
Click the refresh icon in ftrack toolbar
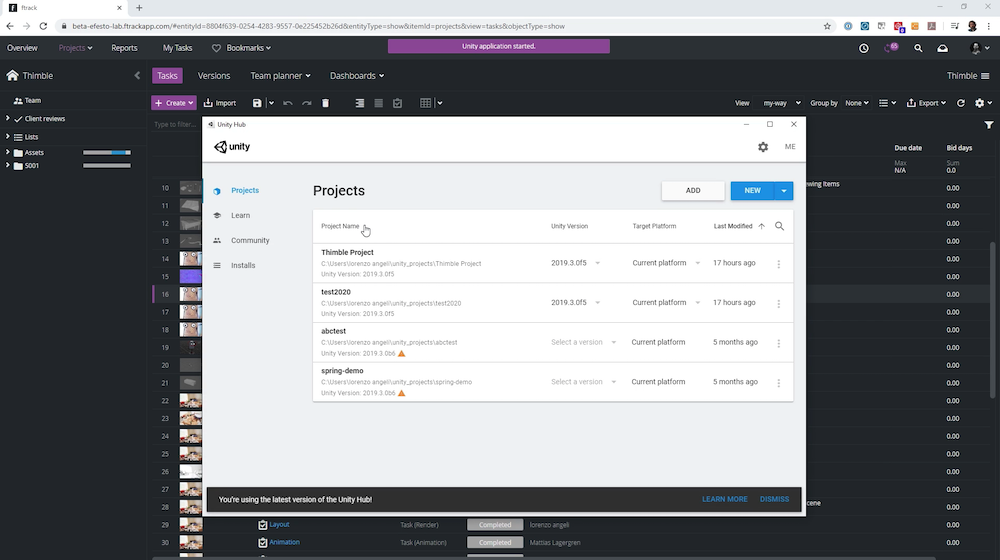coord(960,103)
